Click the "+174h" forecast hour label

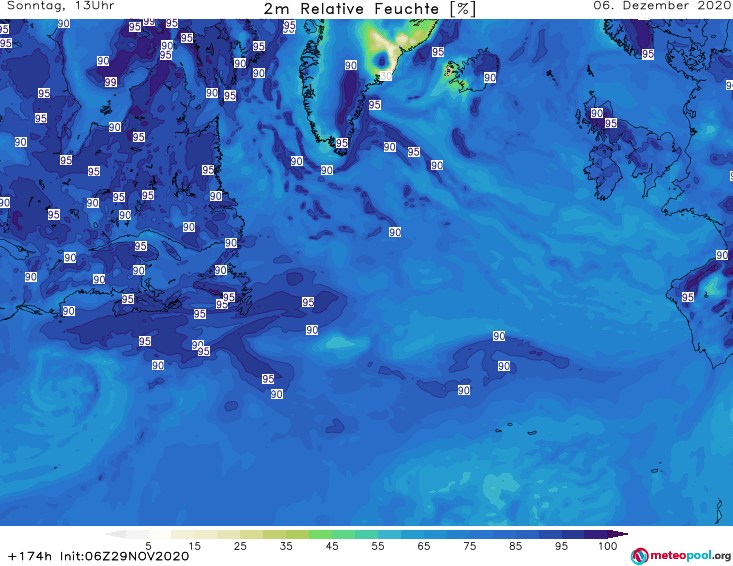click(x=30, y=556)
